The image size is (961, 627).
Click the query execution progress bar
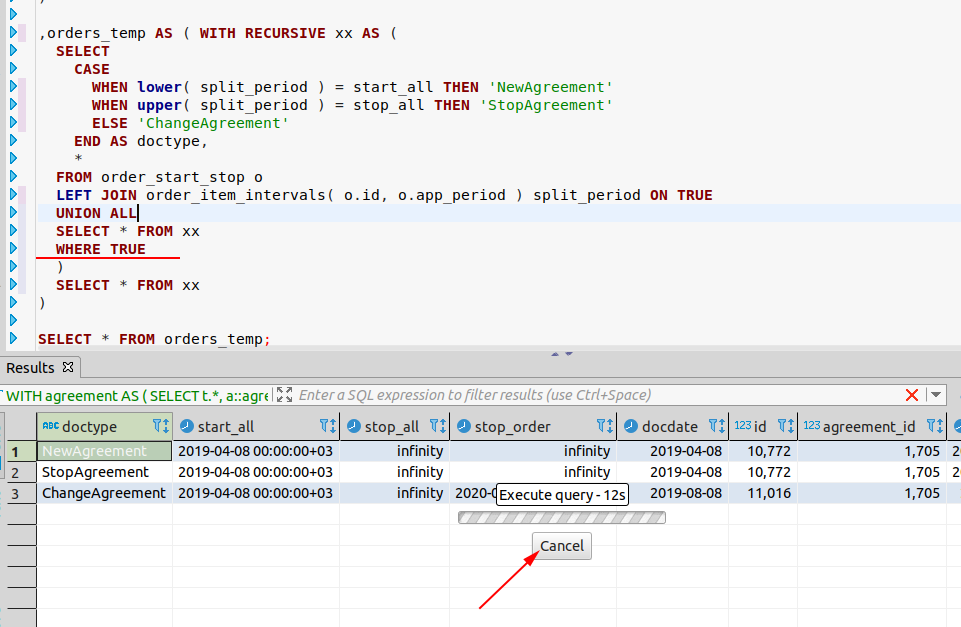[561, 517]
